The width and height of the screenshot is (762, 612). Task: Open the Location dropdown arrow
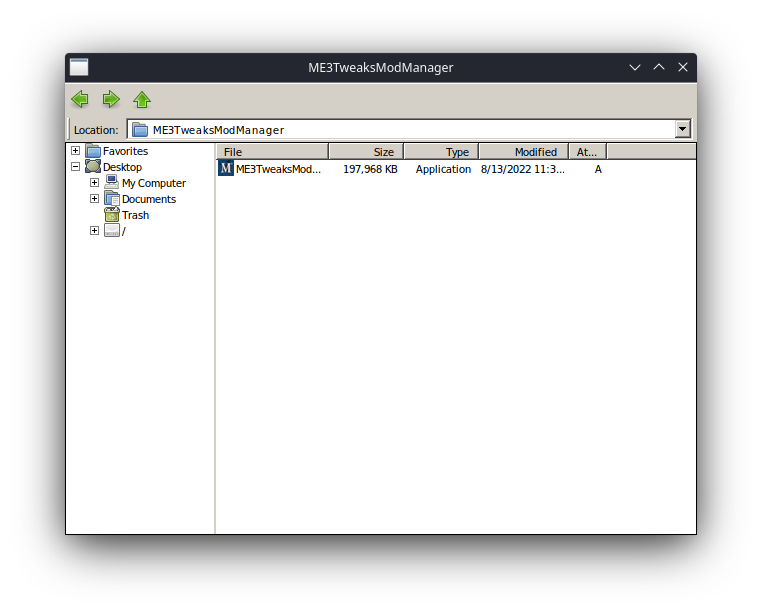(682, 129)
